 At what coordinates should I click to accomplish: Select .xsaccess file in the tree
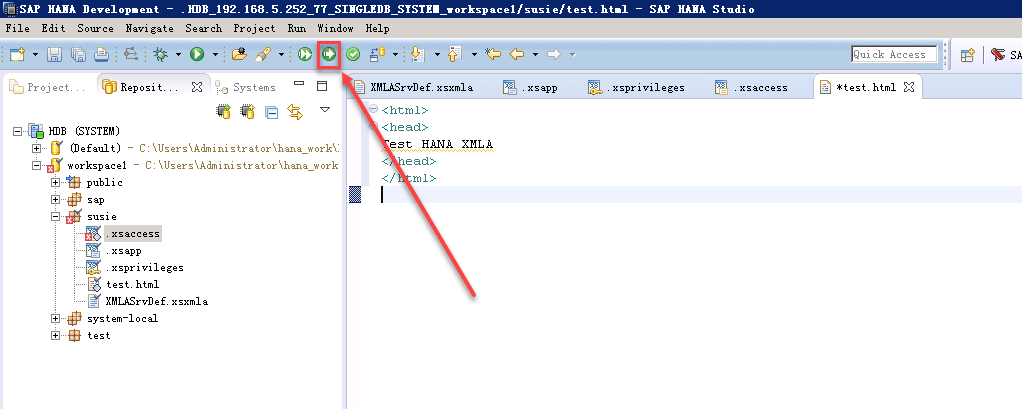pyautogui.click(x=132, y=233)
